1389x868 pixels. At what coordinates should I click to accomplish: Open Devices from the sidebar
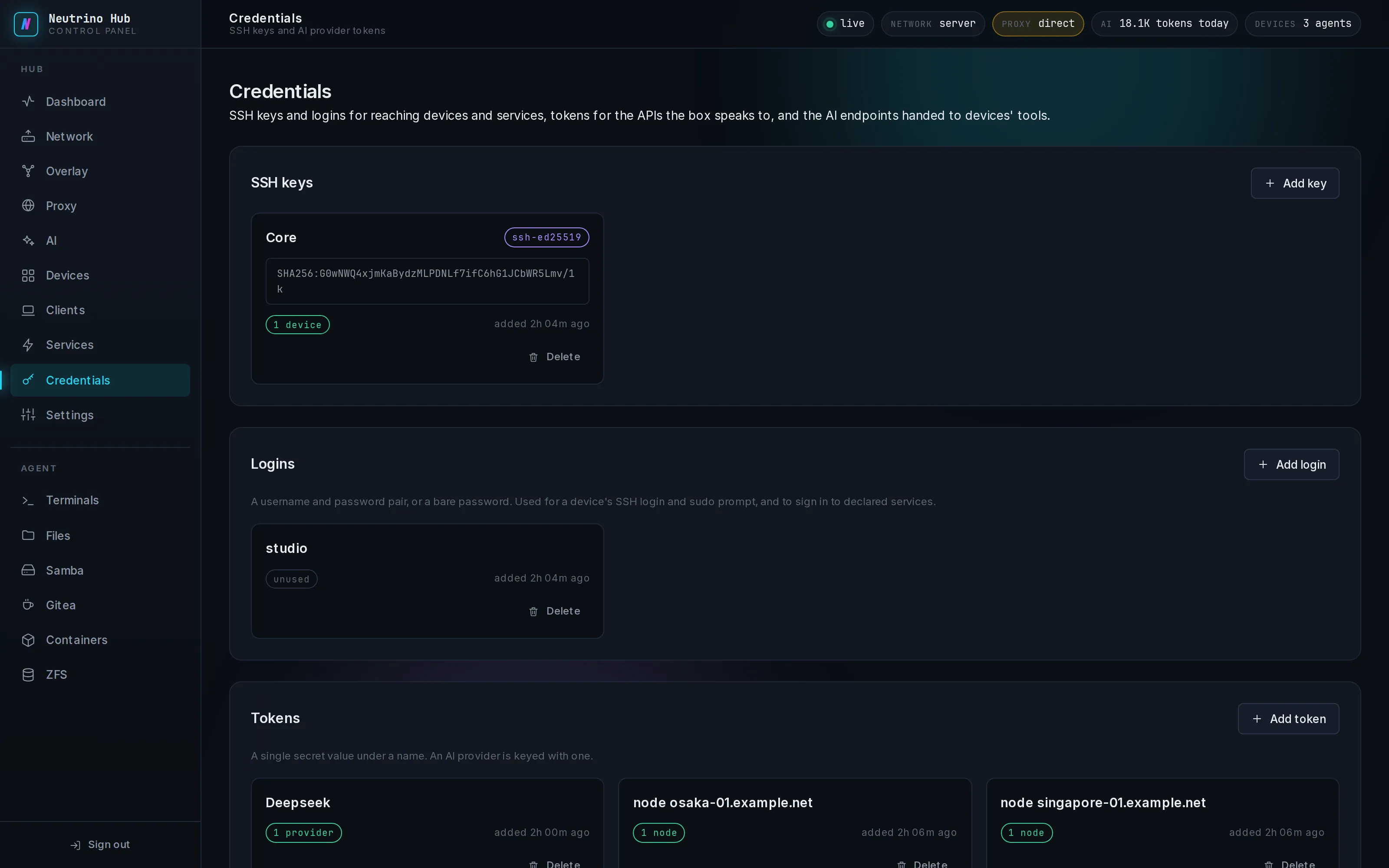click(100, 276)
